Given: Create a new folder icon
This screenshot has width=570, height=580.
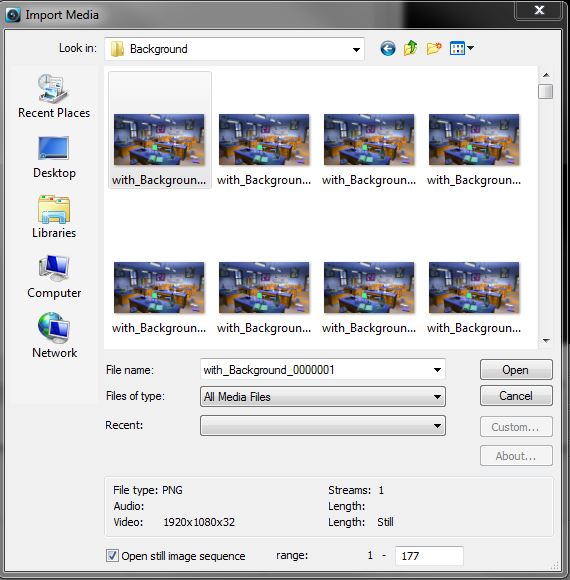Looking at the screenshot, I should click(434, 48).
